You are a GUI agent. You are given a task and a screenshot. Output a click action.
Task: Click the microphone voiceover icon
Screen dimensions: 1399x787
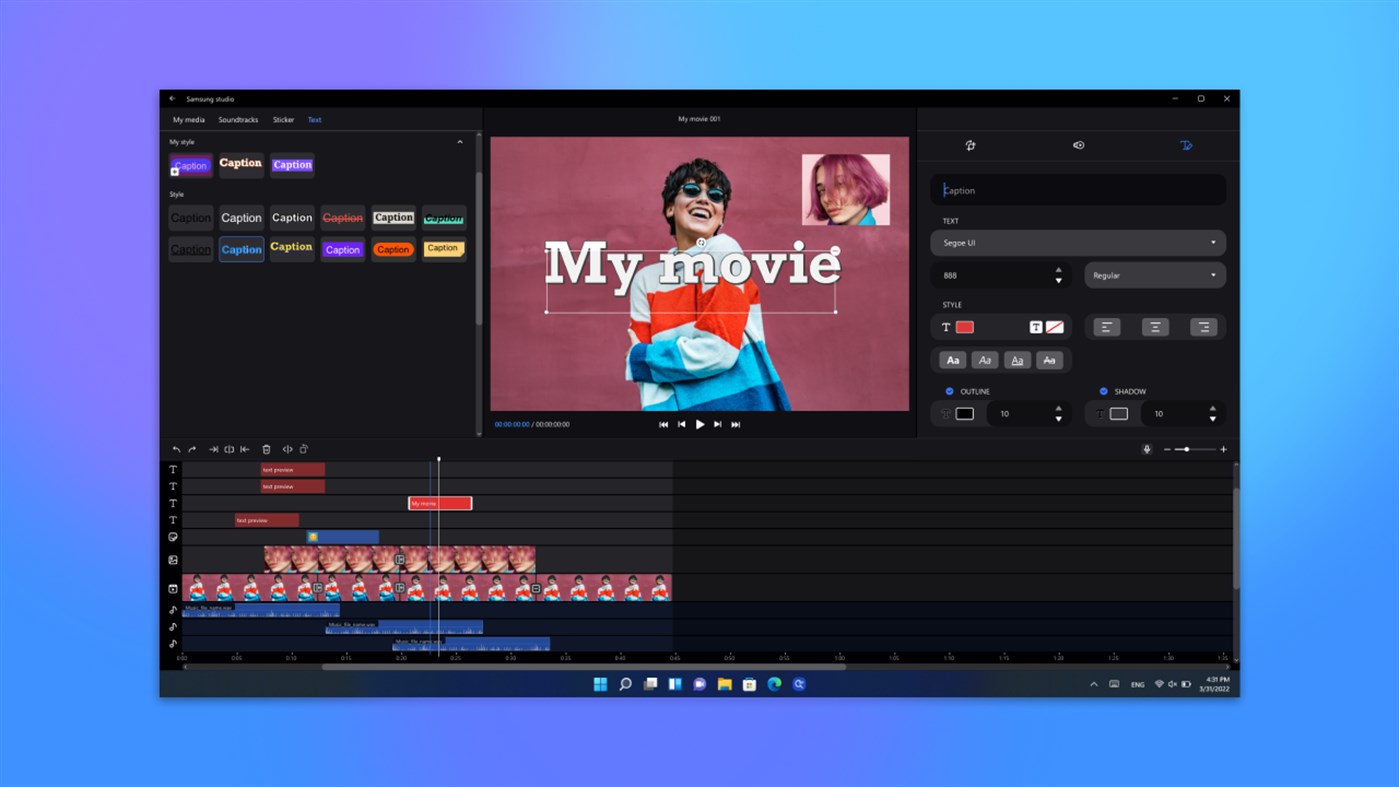pos(1147,450)
